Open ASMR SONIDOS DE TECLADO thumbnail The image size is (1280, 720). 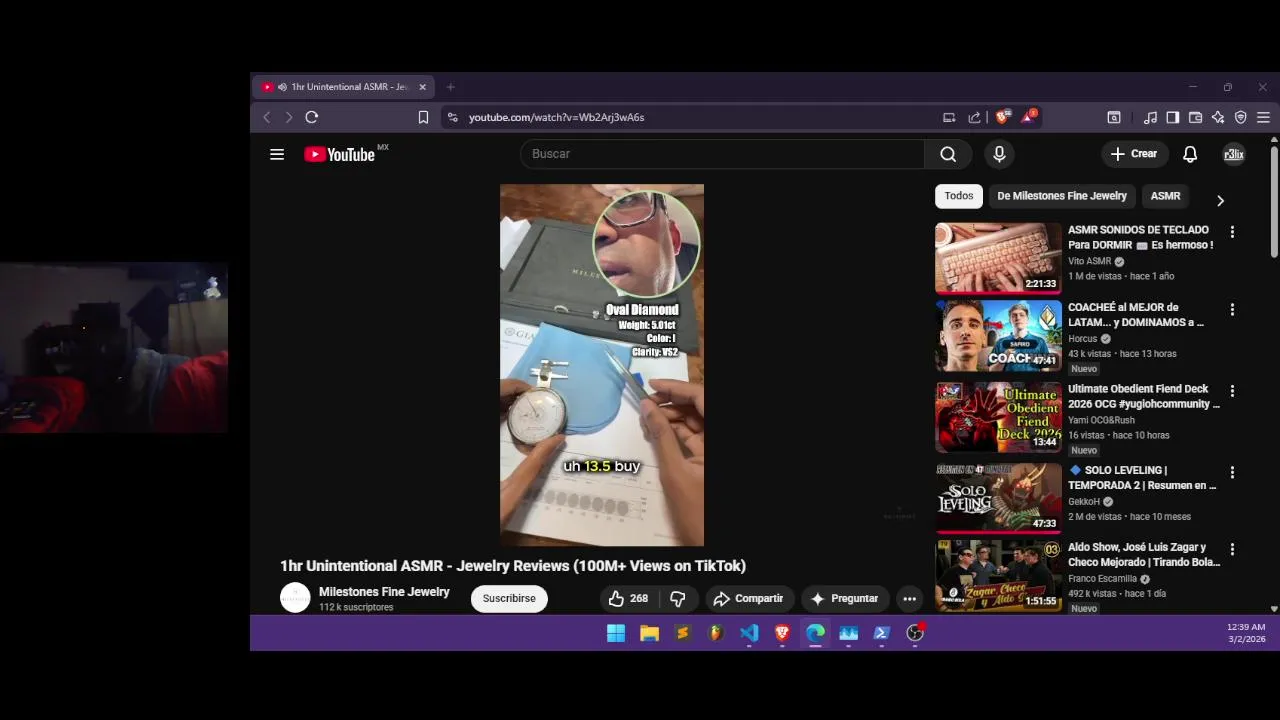point(998,257)
